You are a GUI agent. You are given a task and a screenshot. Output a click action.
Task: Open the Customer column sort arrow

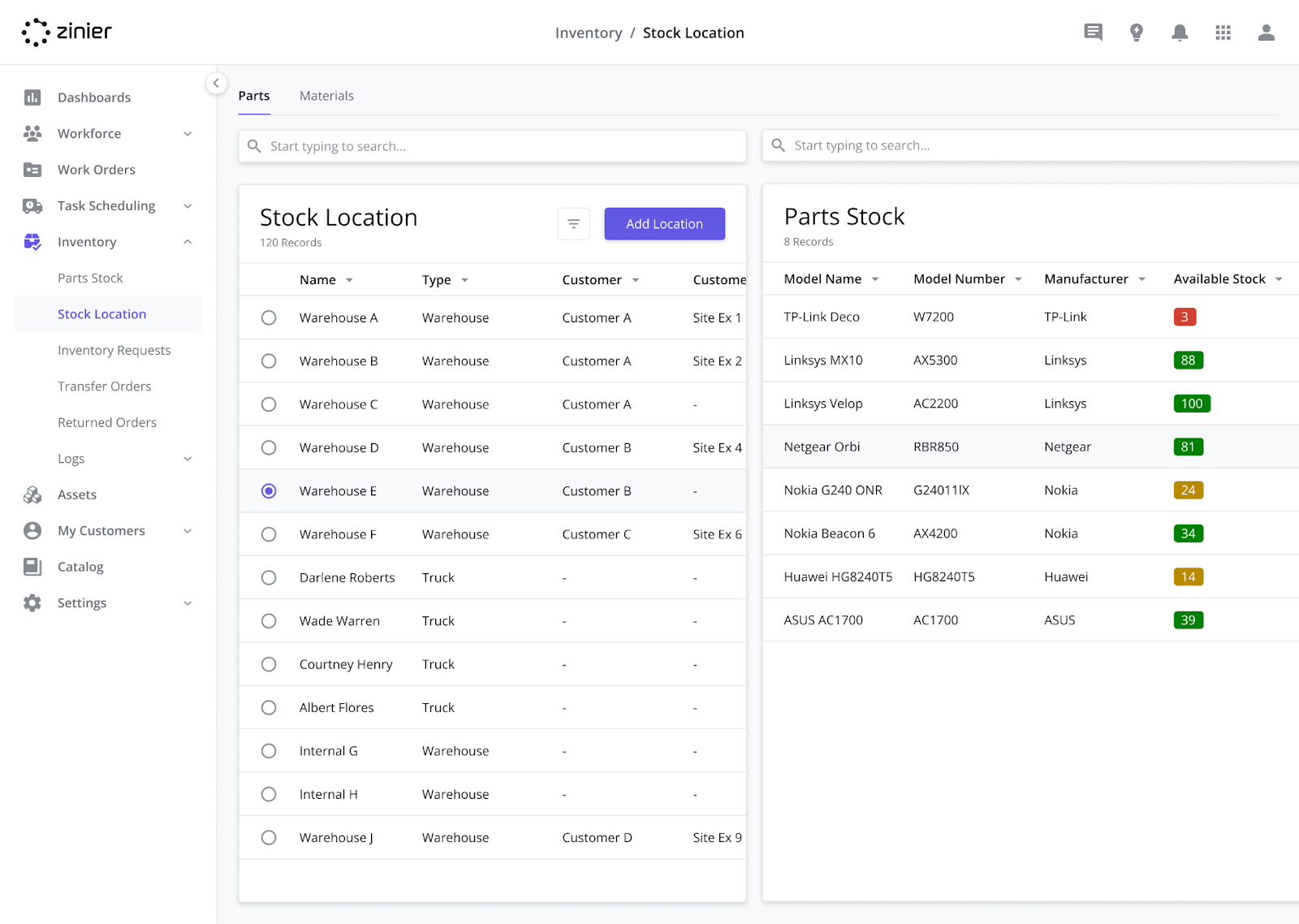[x=636, y=280]
